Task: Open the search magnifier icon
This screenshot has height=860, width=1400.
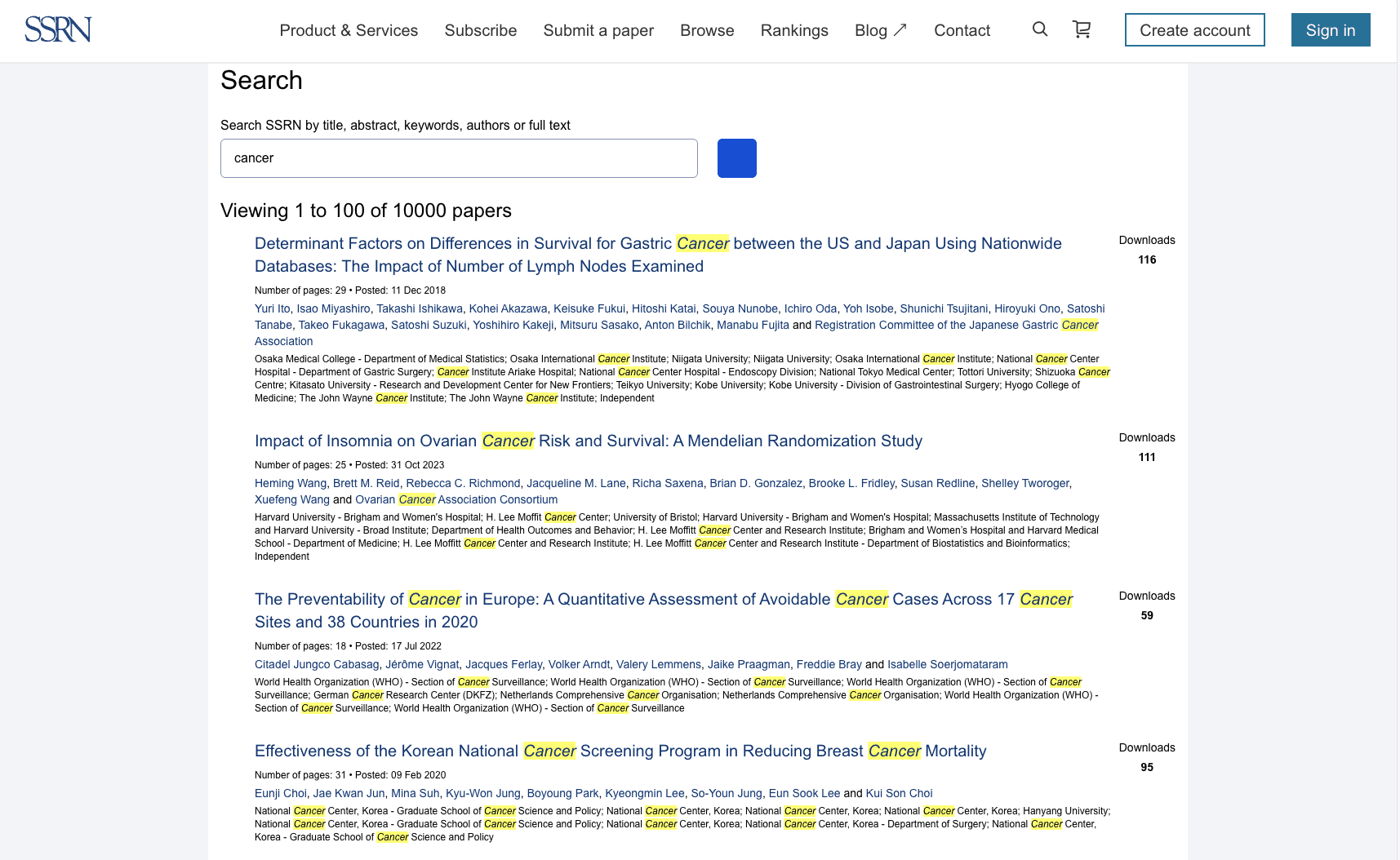Action: pos(1039,29)
